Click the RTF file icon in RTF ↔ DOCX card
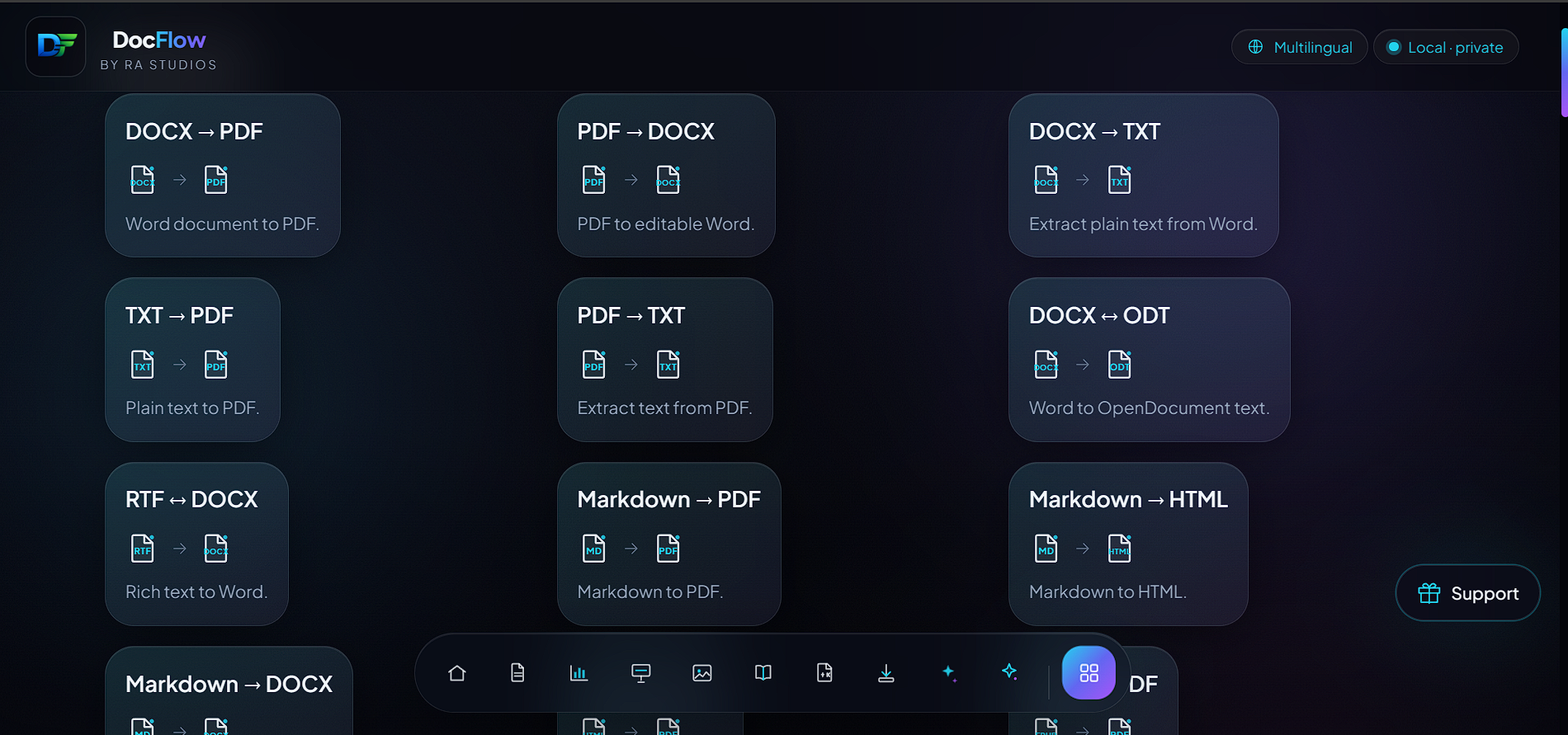Screen dimensions: 1568x735 [143, 549]
